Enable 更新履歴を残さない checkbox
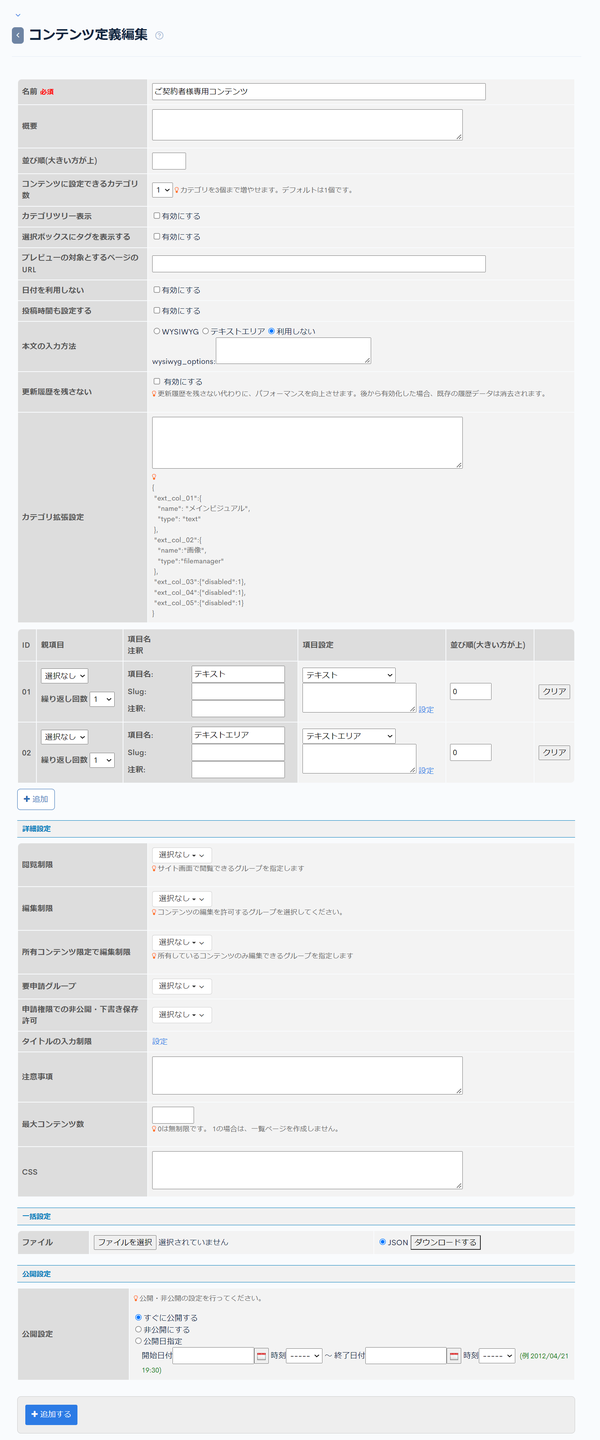 click(x=156, y=381)
